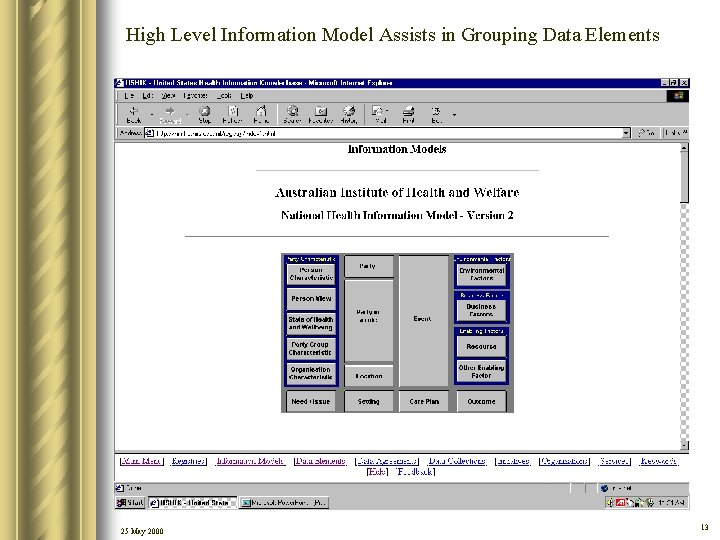Viewport: 720px width, 540px height.
Task: Switch to Microsoft PowerPoint taskbar button
Action: [x=284, y=503]
